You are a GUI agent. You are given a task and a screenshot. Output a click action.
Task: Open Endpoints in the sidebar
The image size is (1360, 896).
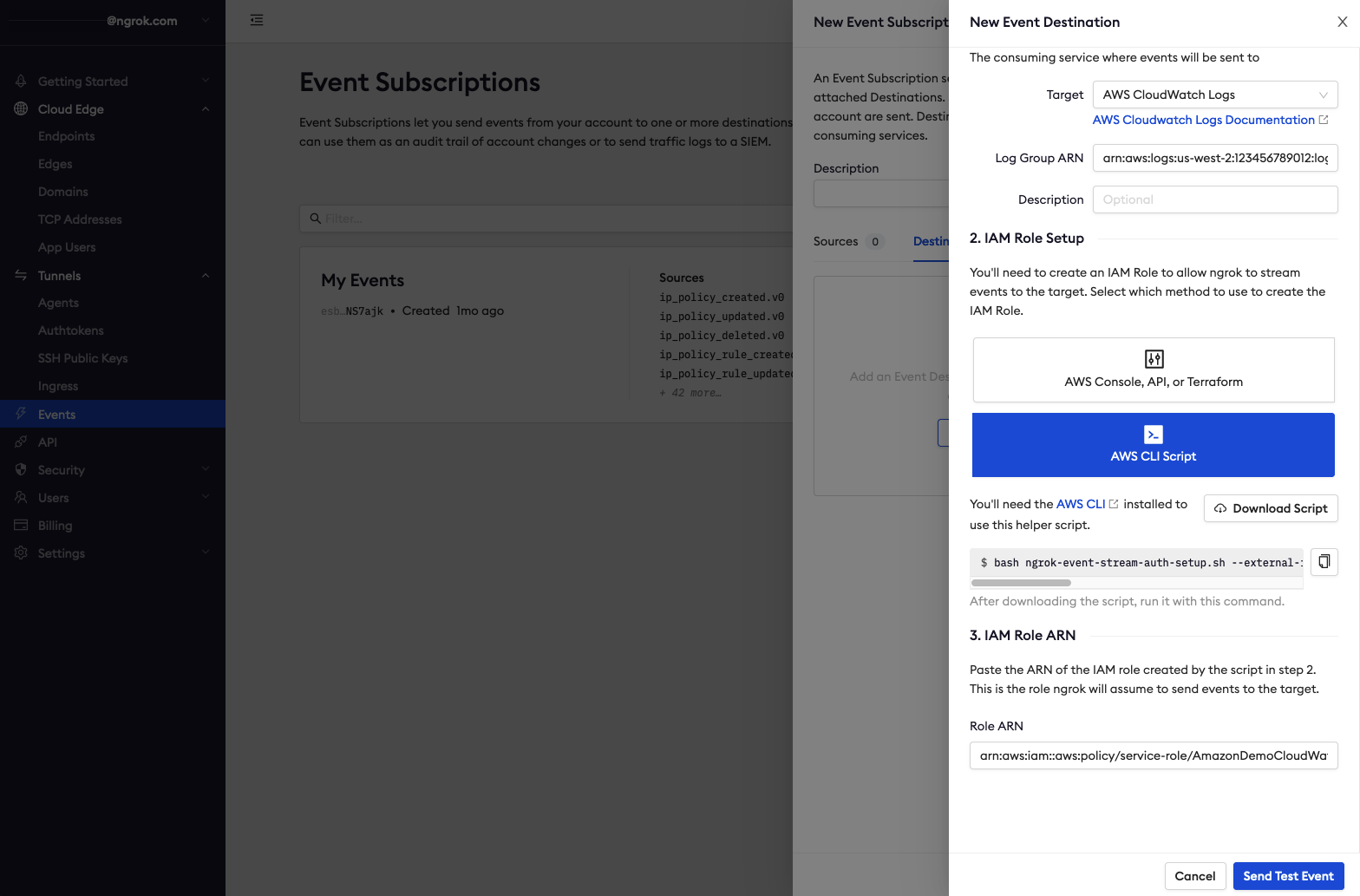point(67,136)
